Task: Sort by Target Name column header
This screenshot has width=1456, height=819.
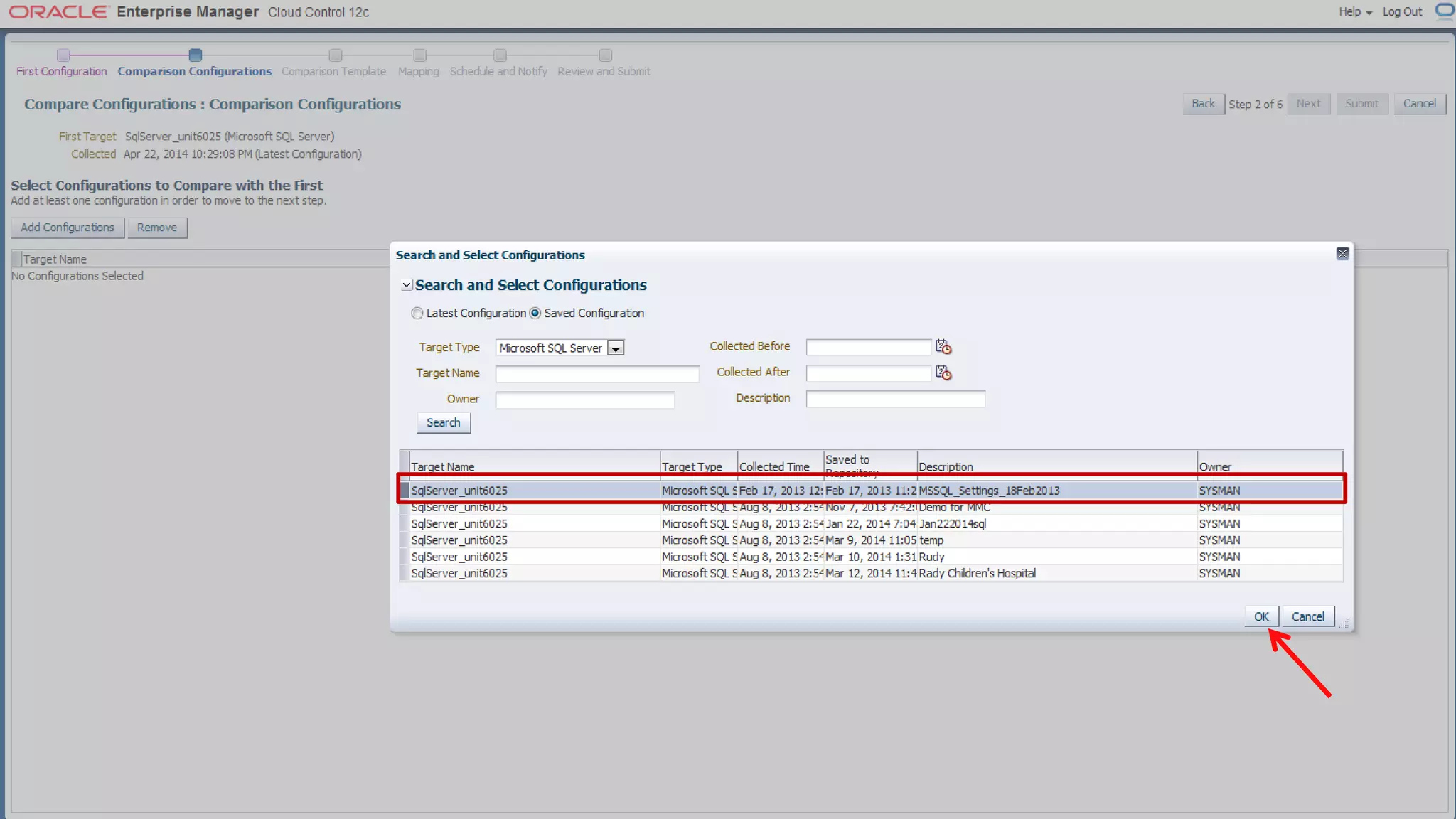Action: [x=535, y=466]
